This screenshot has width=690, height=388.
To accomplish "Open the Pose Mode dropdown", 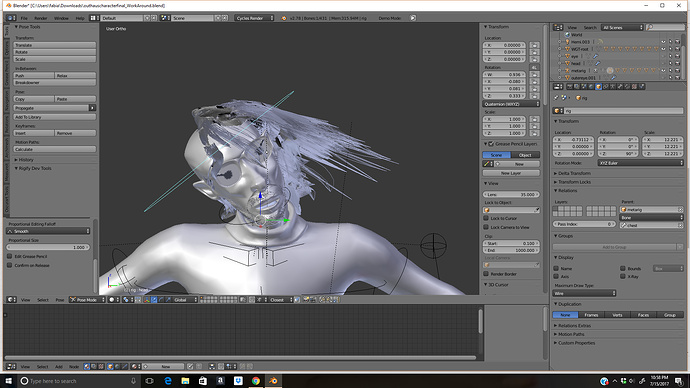I will [87, 300].
